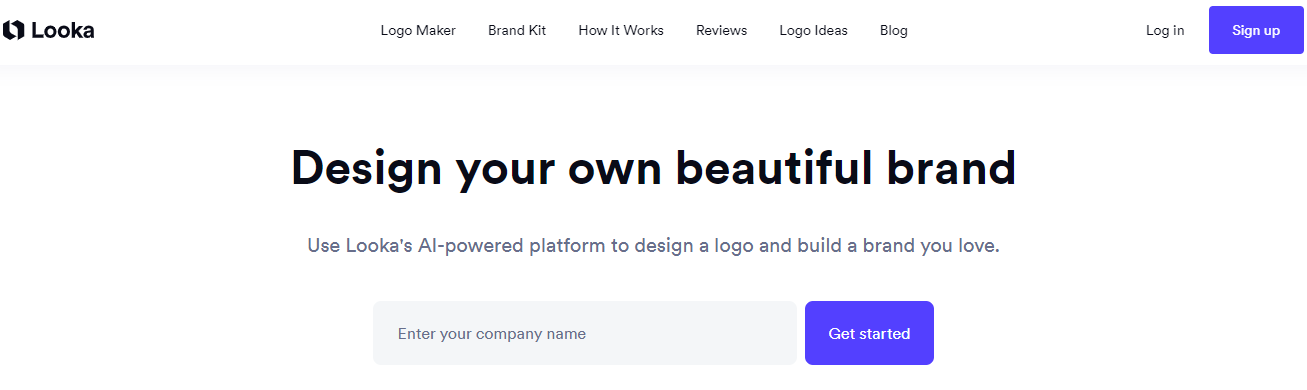Viewport: 1307px width, 390px height.
Task: Focus the company name input field
Action: coord(585,333)
